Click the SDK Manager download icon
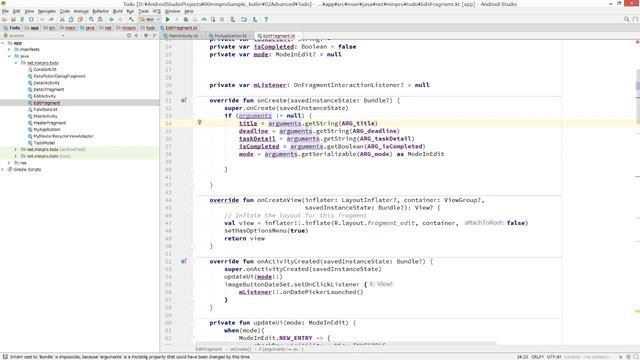The image size is (640, 360). pyautogui.click(x=255, y=19)
